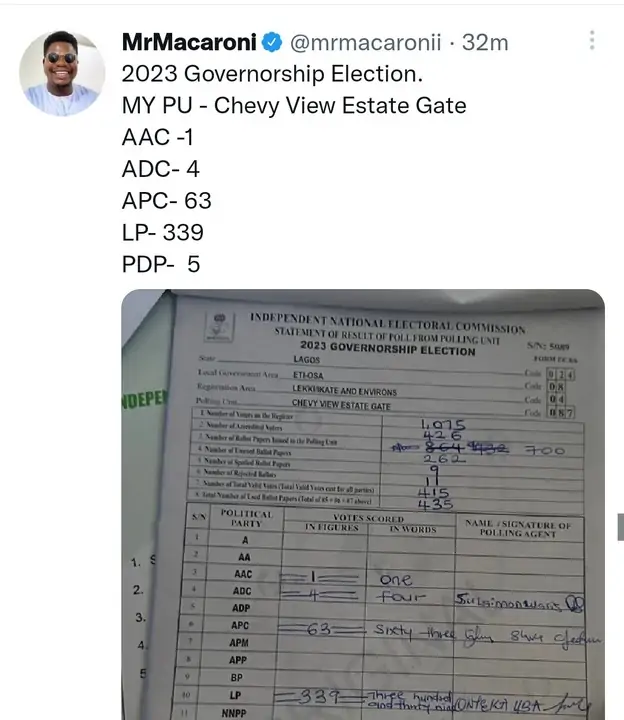
Task: Click the blue verified badge
Action: click(272, 43)
